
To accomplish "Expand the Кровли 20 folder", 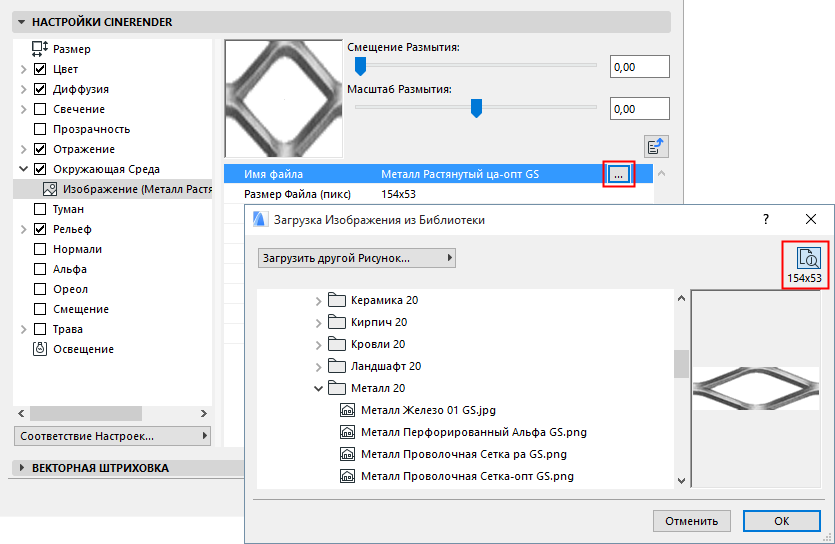I will (318, 344).
